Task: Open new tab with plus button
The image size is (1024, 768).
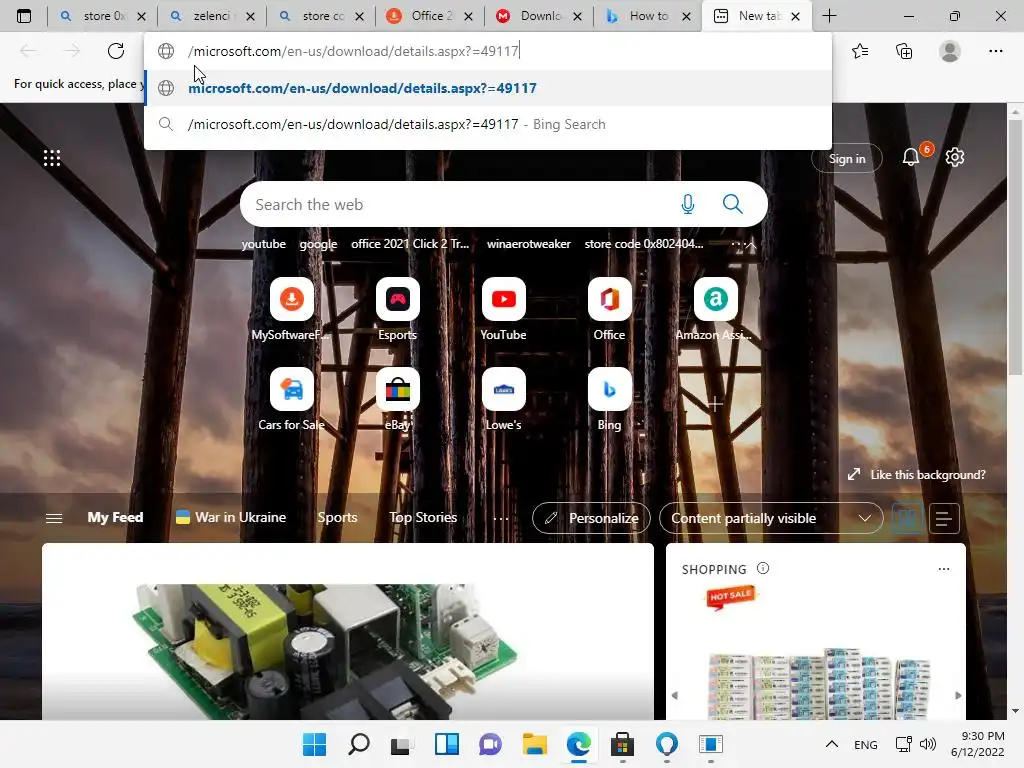Action: [829, 16]
